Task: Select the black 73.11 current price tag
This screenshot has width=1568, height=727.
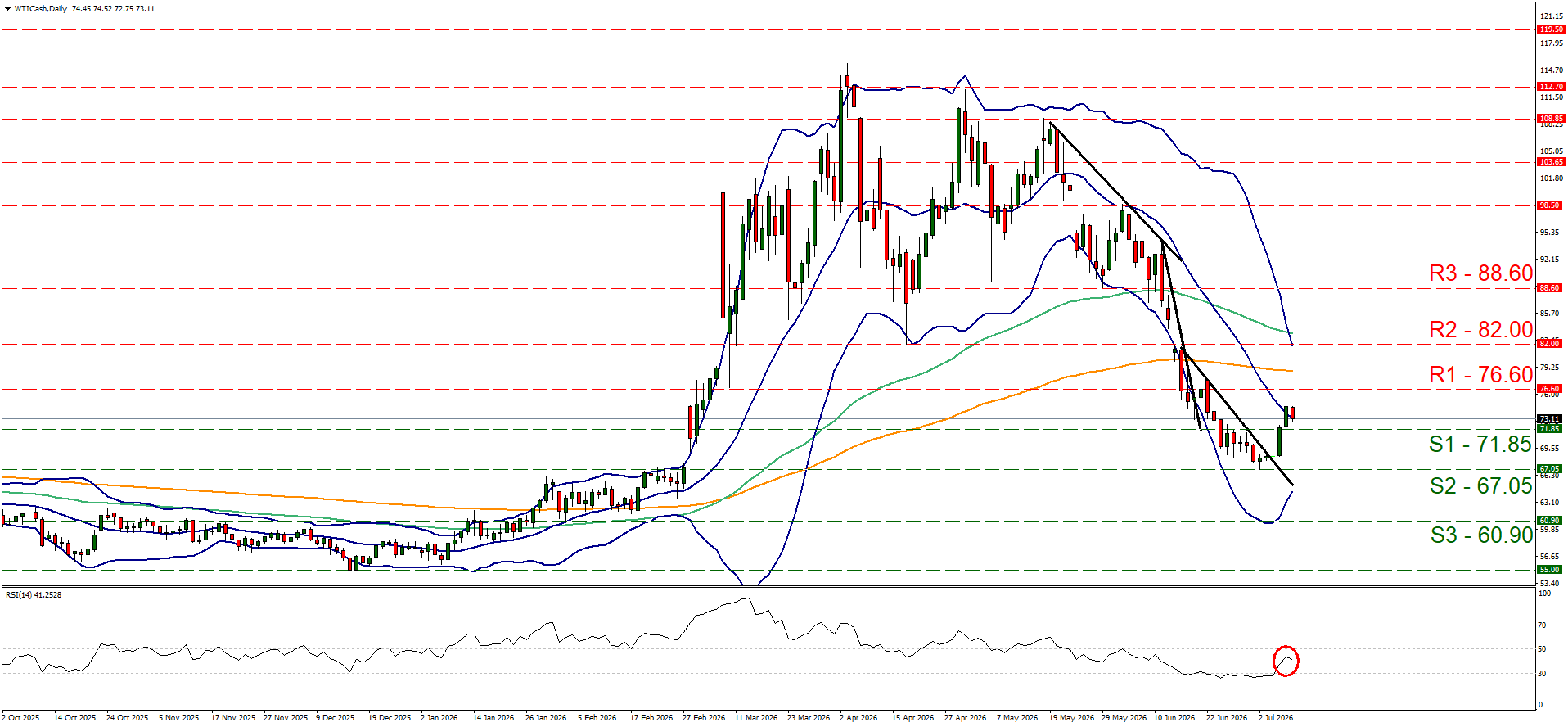Action: click(x=1549, y=419)
